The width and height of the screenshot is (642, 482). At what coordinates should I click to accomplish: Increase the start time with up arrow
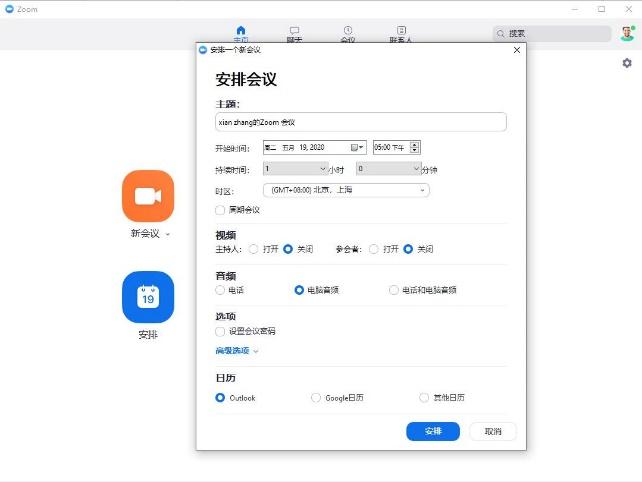pos(415,144)
